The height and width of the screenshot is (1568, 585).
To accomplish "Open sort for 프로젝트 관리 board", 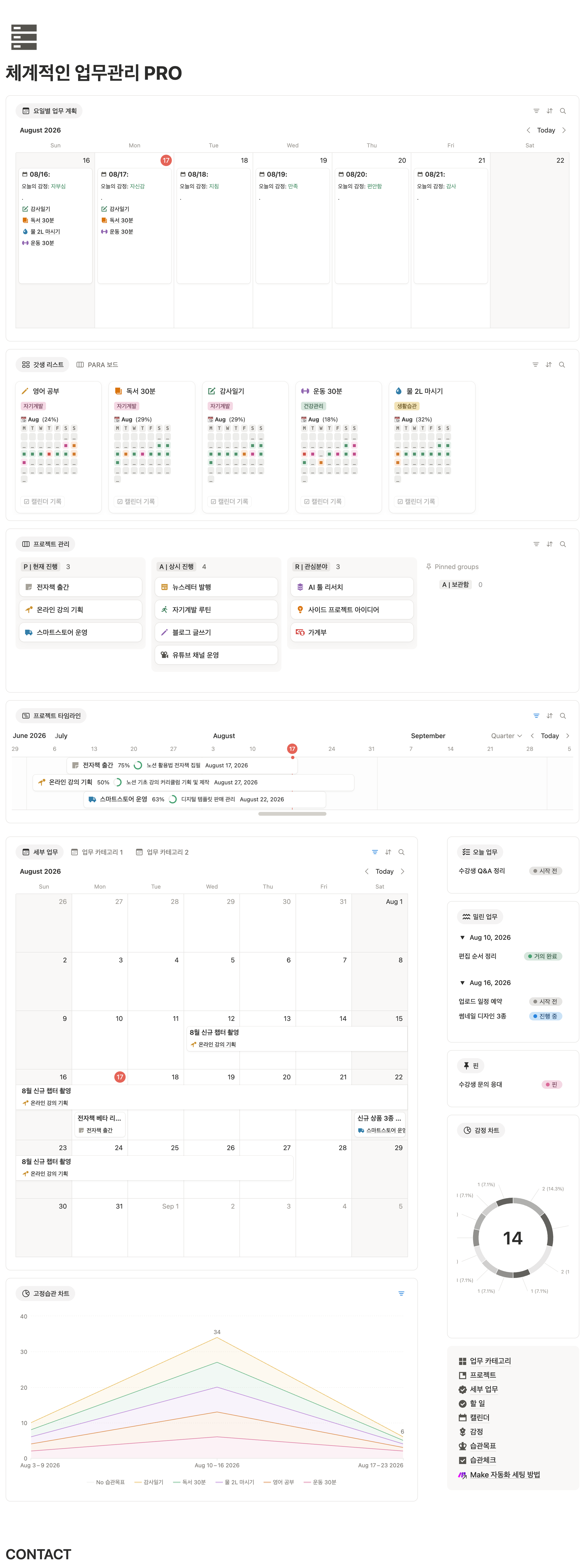I will tap(550, 544).
